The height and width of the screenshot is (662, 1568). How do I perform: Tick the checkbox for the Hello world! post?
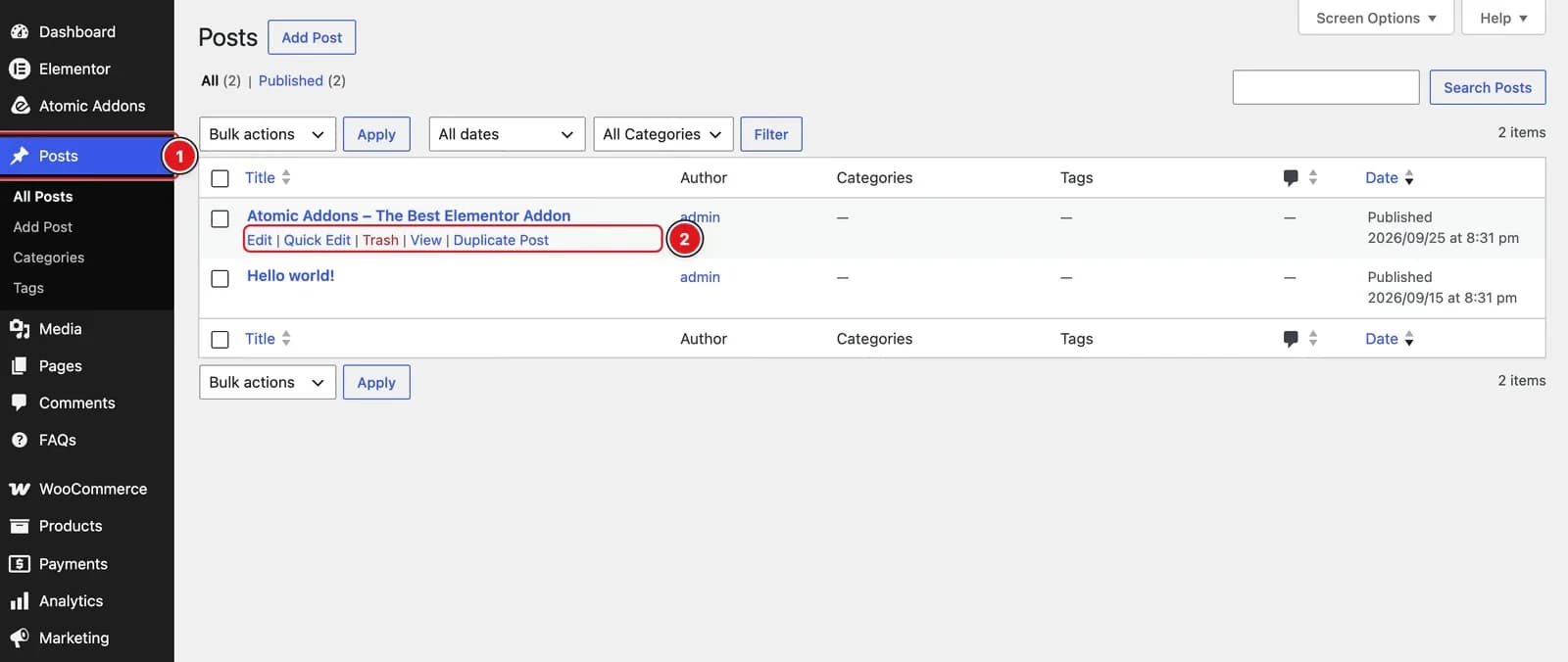[x=220, y=278]
